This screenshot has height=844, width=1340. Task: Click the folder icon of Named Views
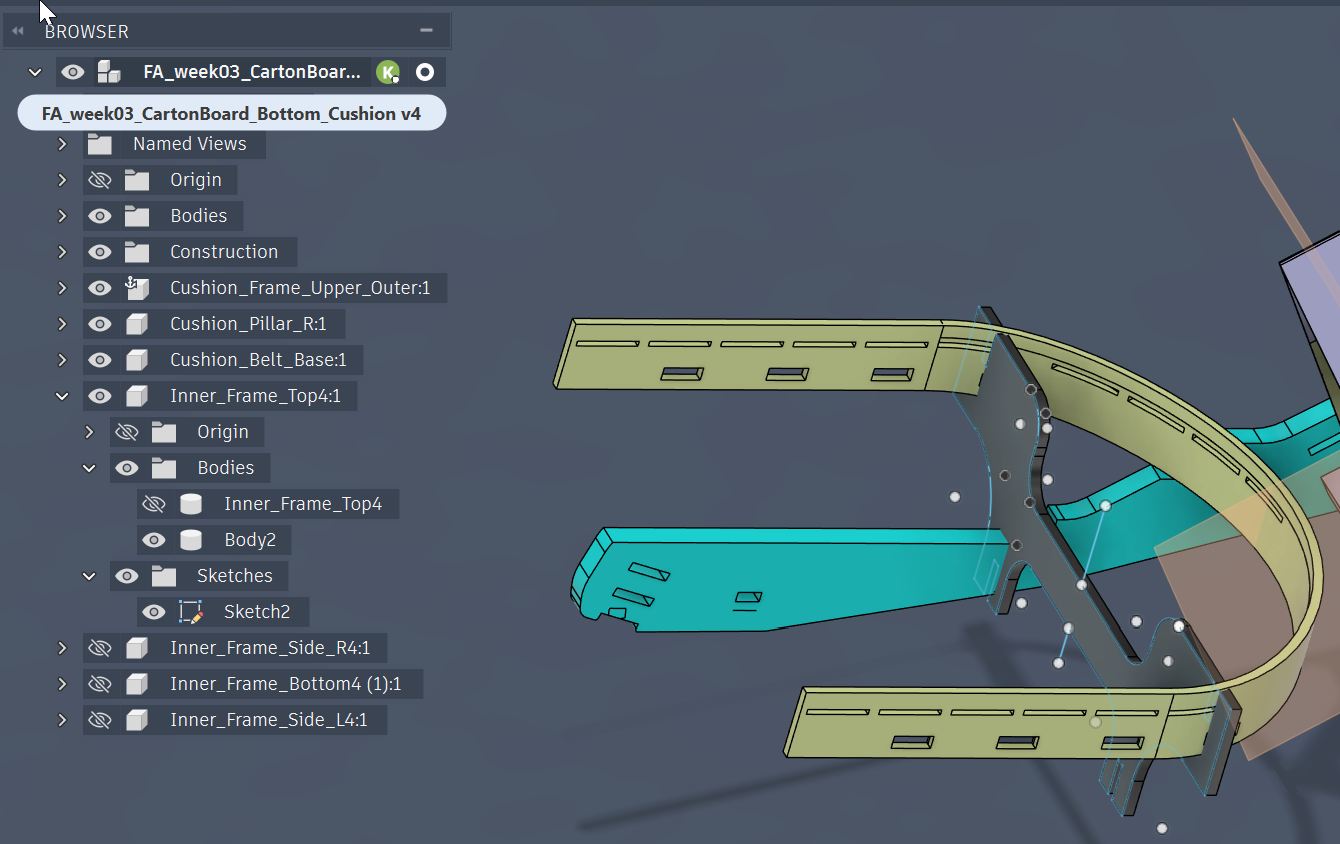click(100, 143)
